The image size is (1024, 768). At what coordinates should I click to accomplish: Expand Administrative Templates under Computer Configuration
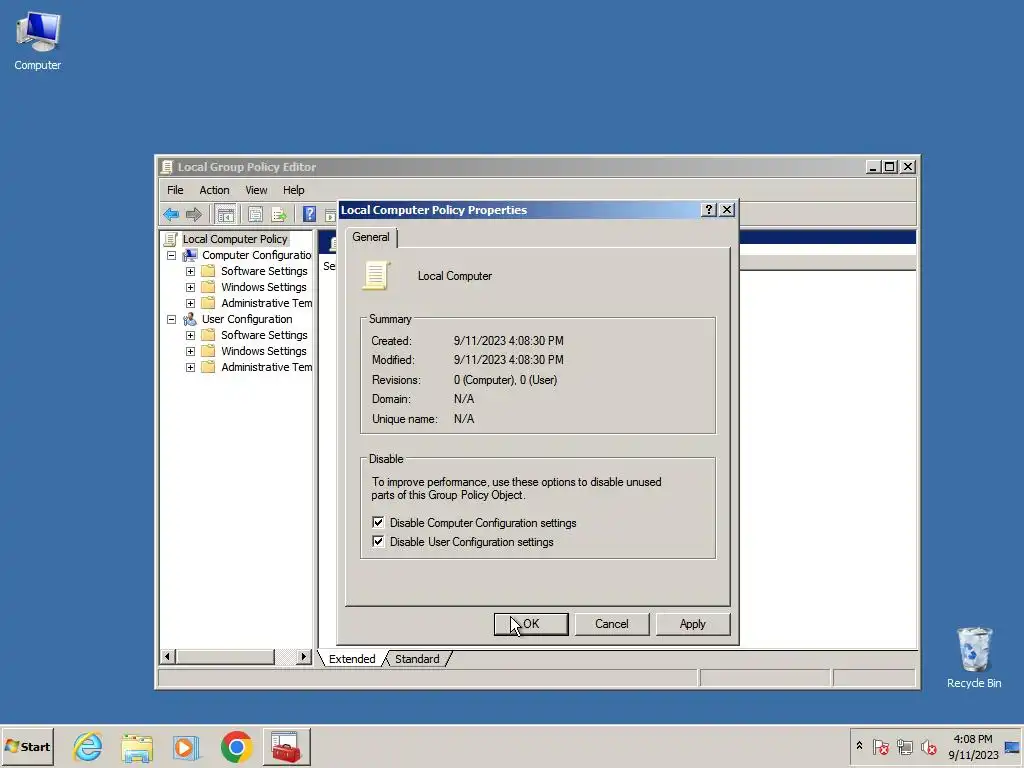[x=190, y=303]
